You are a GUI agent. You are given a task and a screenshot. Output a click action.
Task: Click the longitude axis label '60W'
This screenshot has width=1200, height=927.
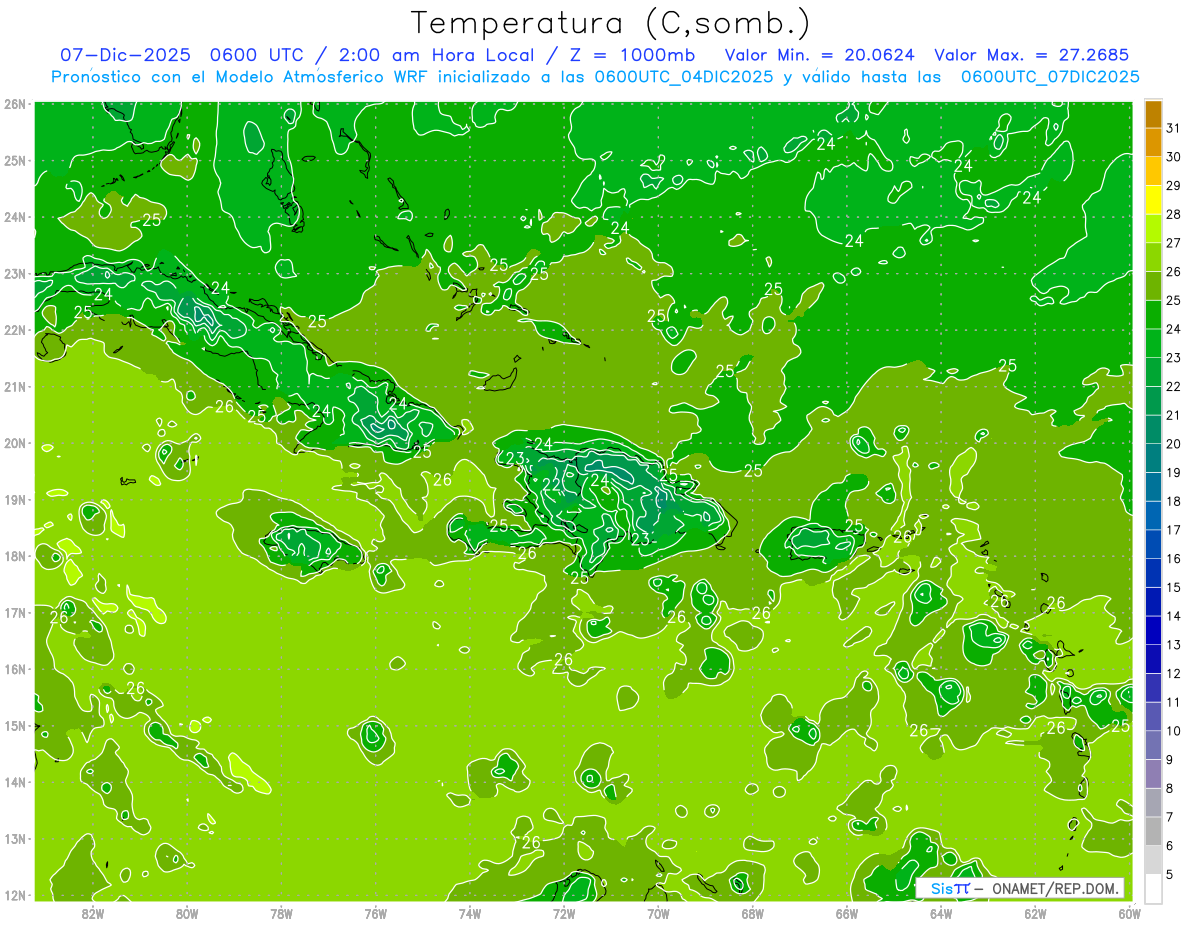pyautogui.click(x=1129, y=913)
